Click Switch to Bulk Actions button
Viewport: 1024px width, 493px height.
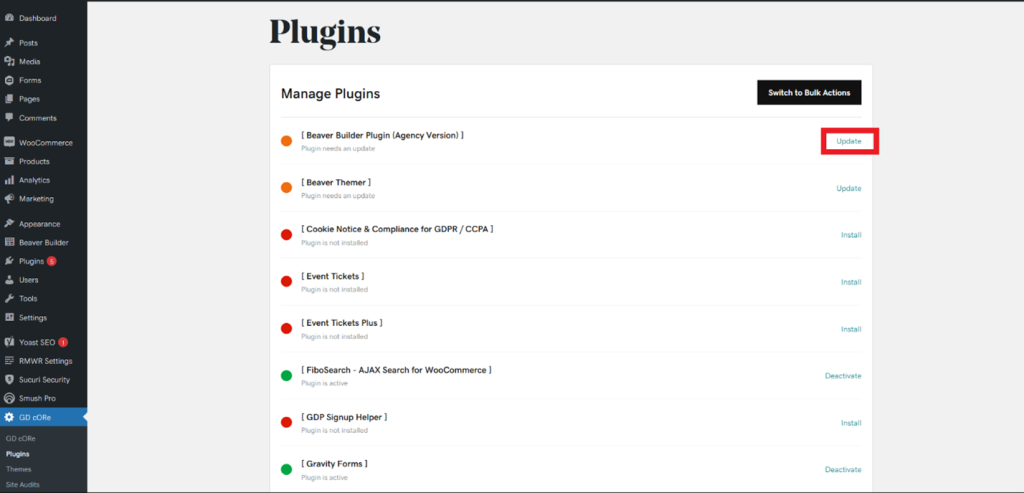(809, 93)
